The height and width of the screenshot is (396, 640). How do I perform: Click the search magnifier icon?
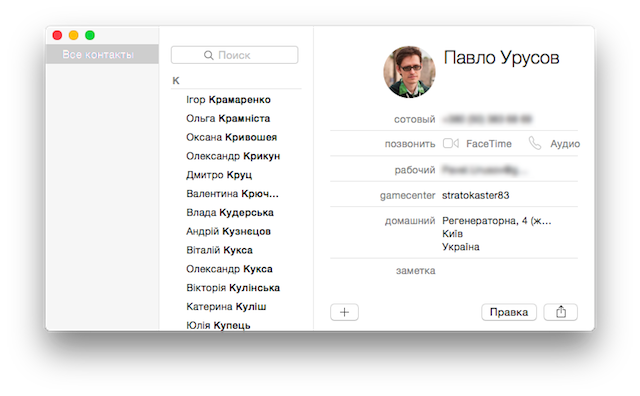209,55
